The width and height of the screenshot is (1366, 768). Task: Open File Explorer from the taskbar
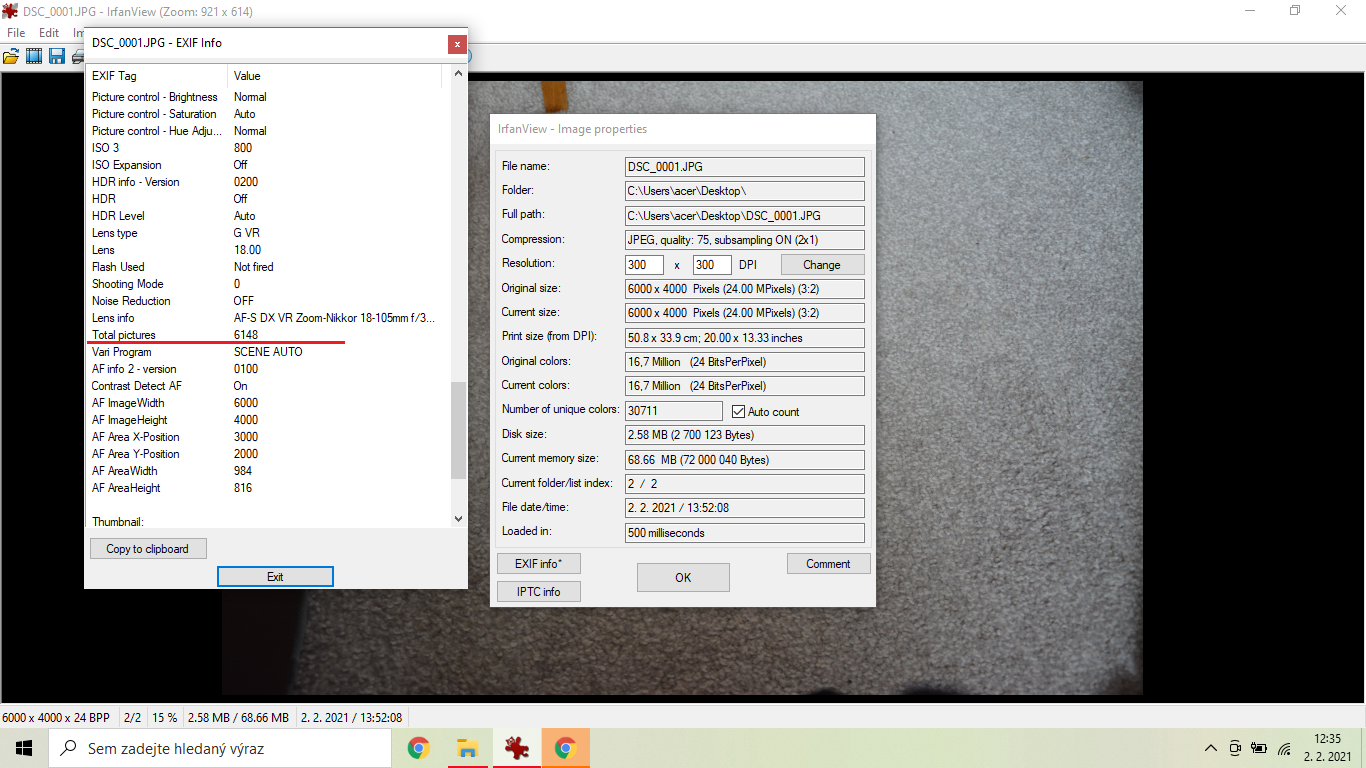[467, 748]
